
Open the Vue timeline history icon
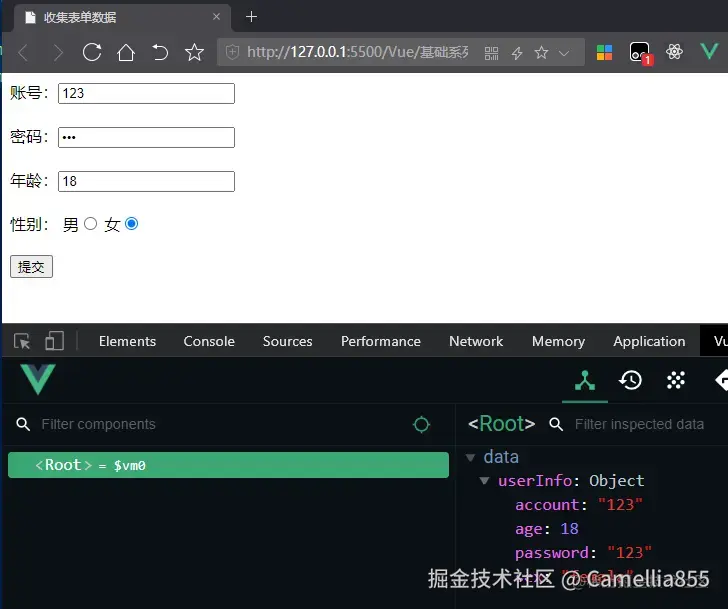tap(630, 381)
